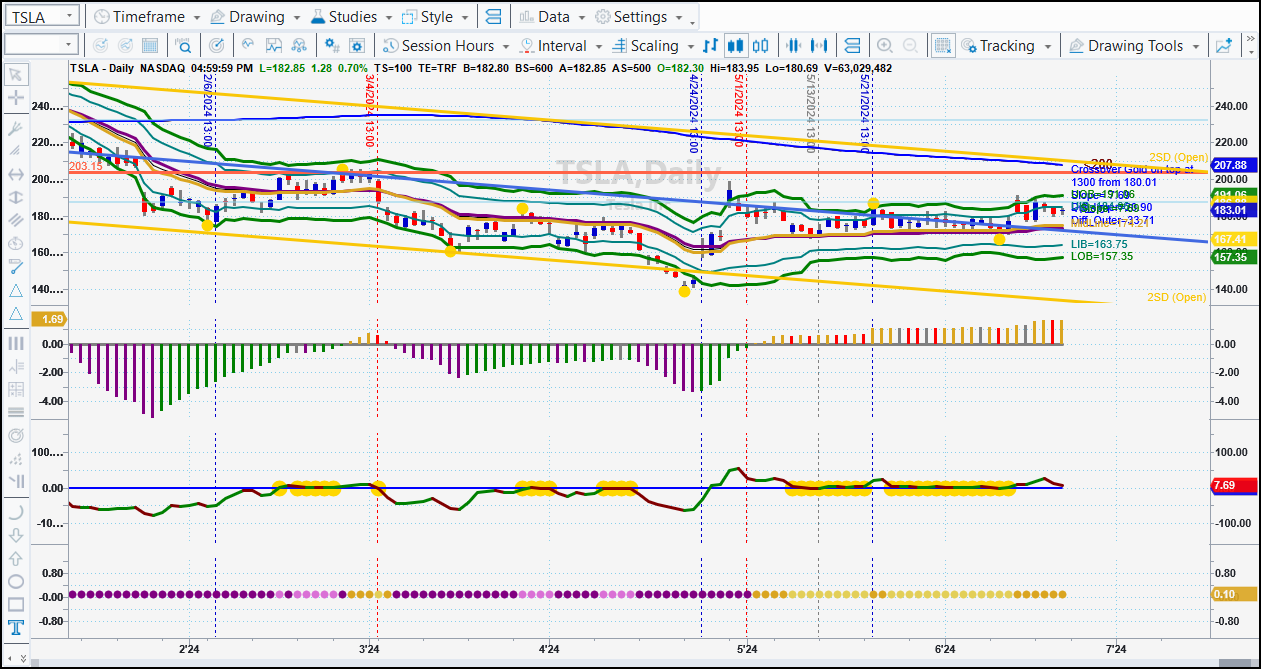Click the Drawing Tools button
This screenshot has height=669, width=1261.
(1125, 46)
